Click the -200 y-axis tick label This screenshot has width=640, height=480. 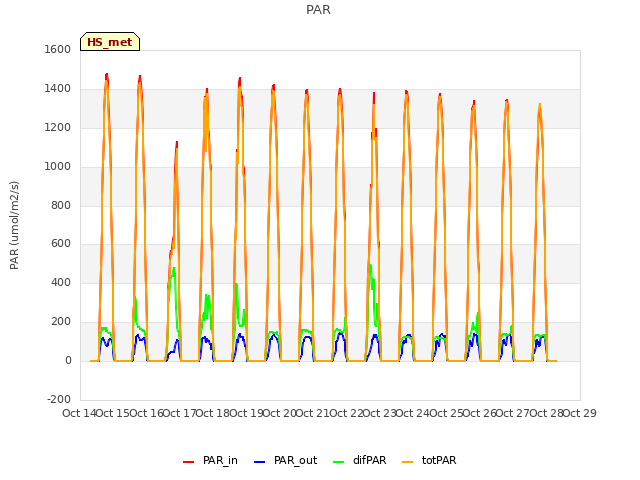coord(59,399)
